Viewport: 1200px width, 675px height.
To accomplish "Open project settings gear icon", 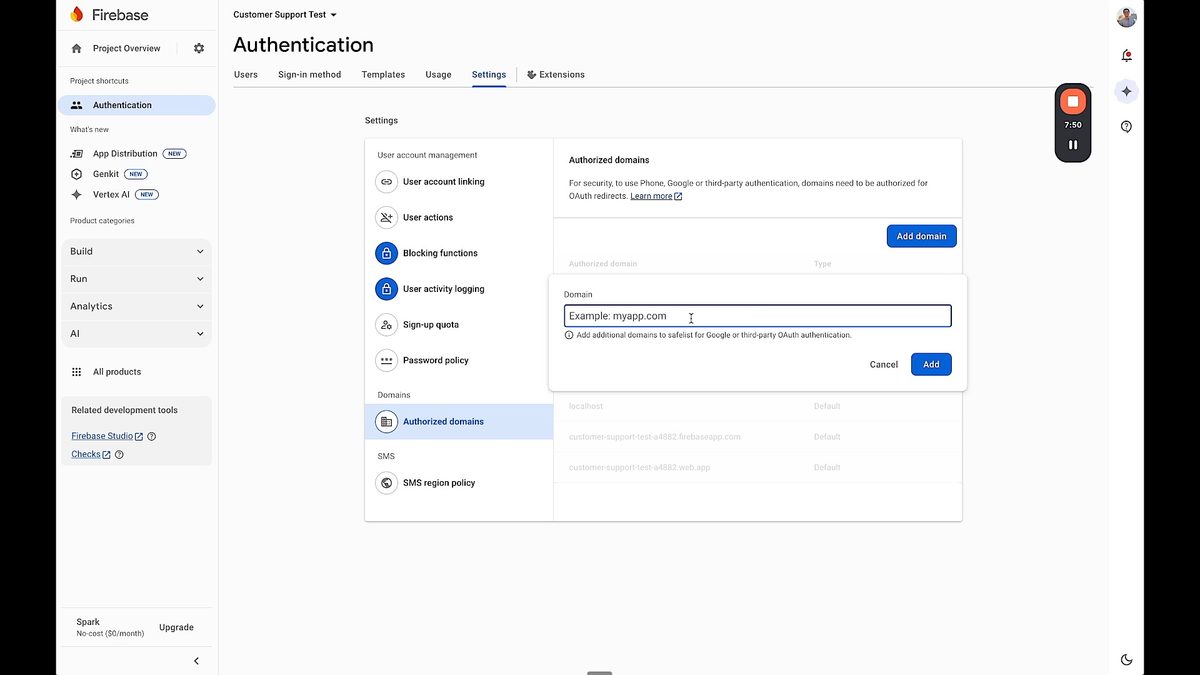I will coord(199,48).
